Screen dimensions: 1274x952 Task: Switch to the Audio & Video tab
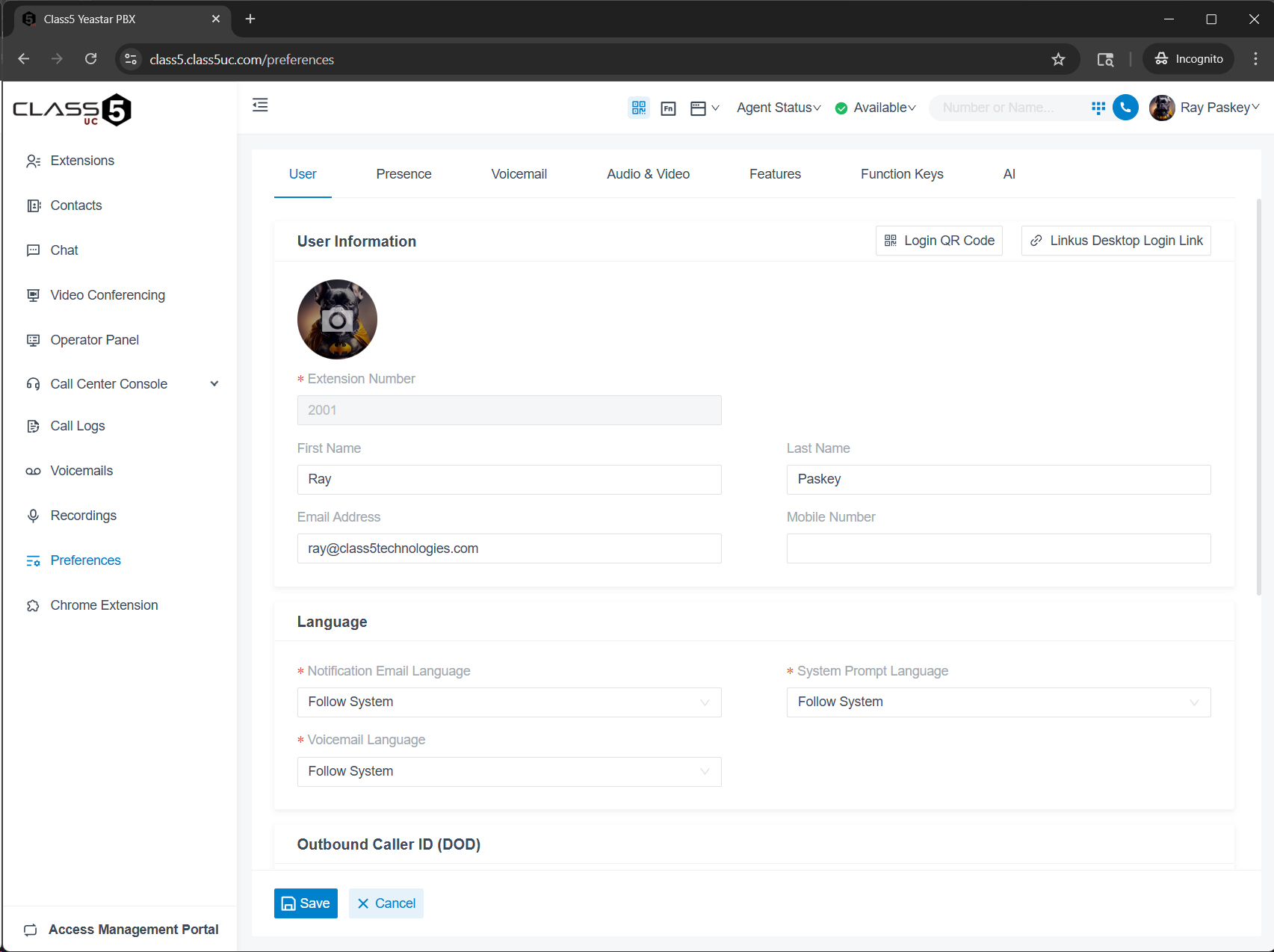(x=648, y=174)
